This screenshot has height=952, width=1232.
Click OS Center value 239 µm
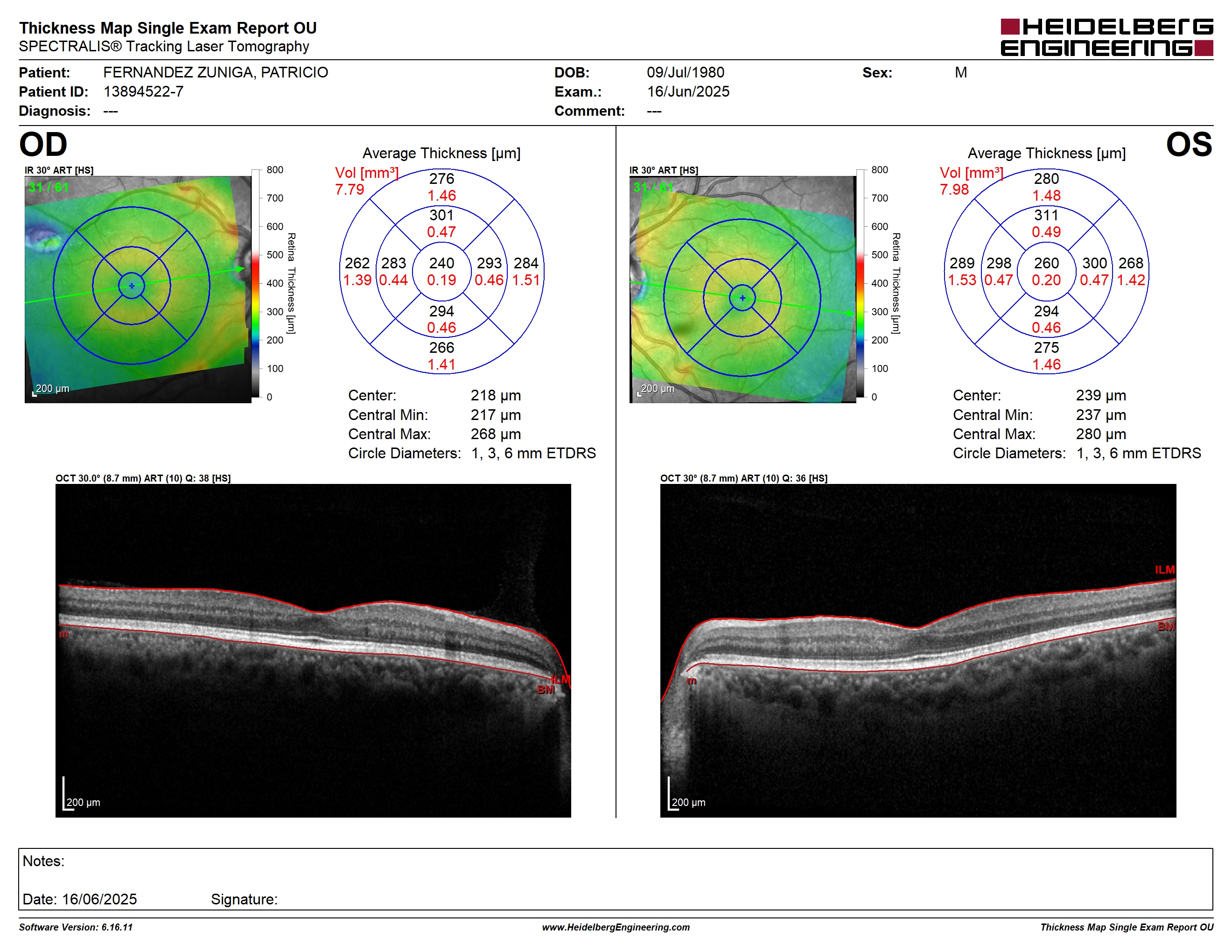pyautogui.click(x=1100, y=395)
